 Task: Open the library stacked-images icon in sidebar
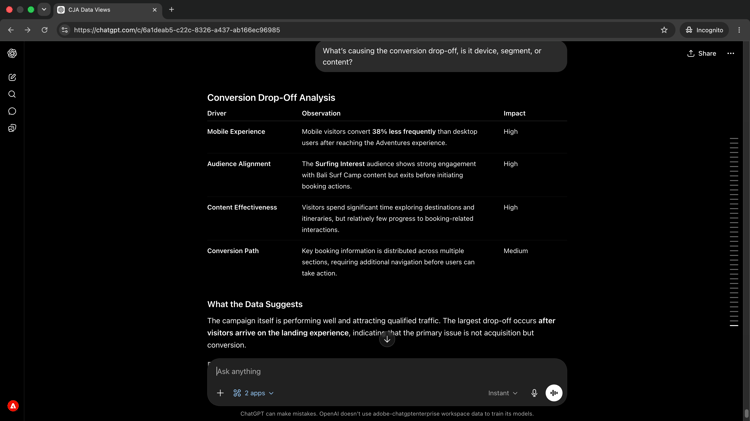(x=12, y=128)
